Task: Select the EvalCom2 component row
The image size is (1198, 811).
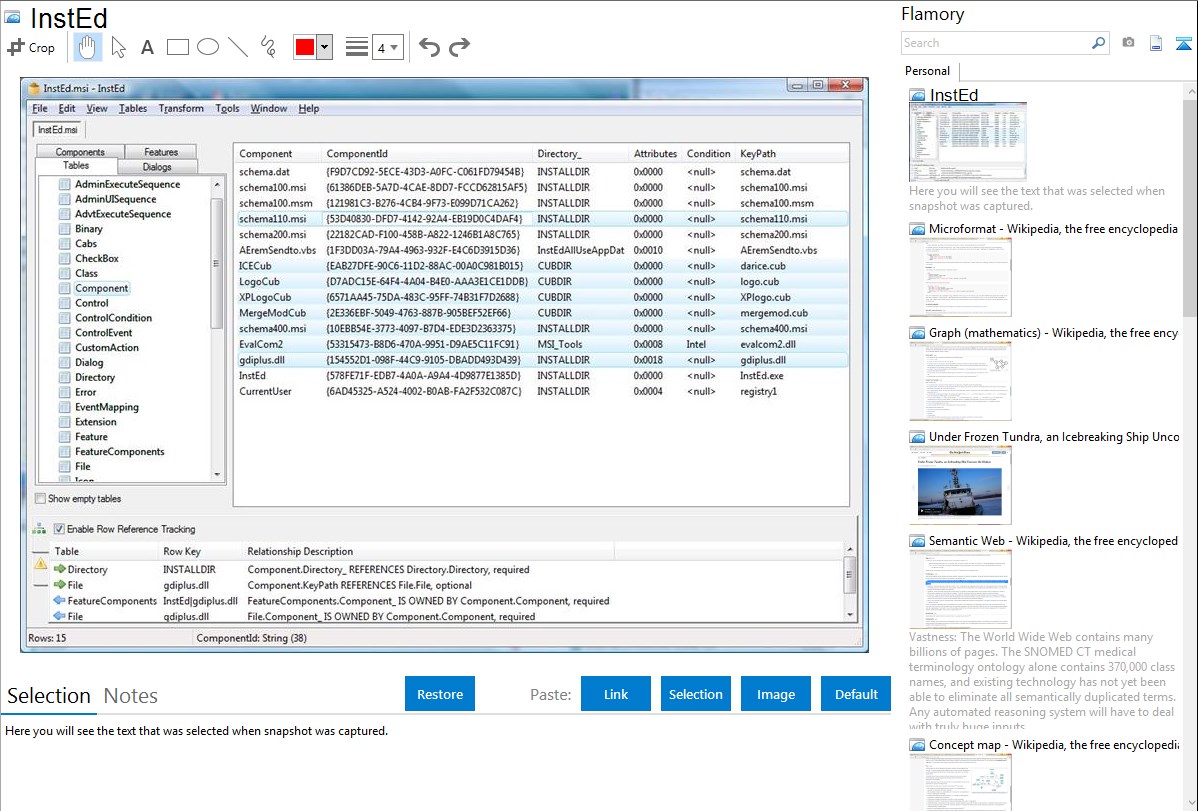Action: [x=541, y=344]
